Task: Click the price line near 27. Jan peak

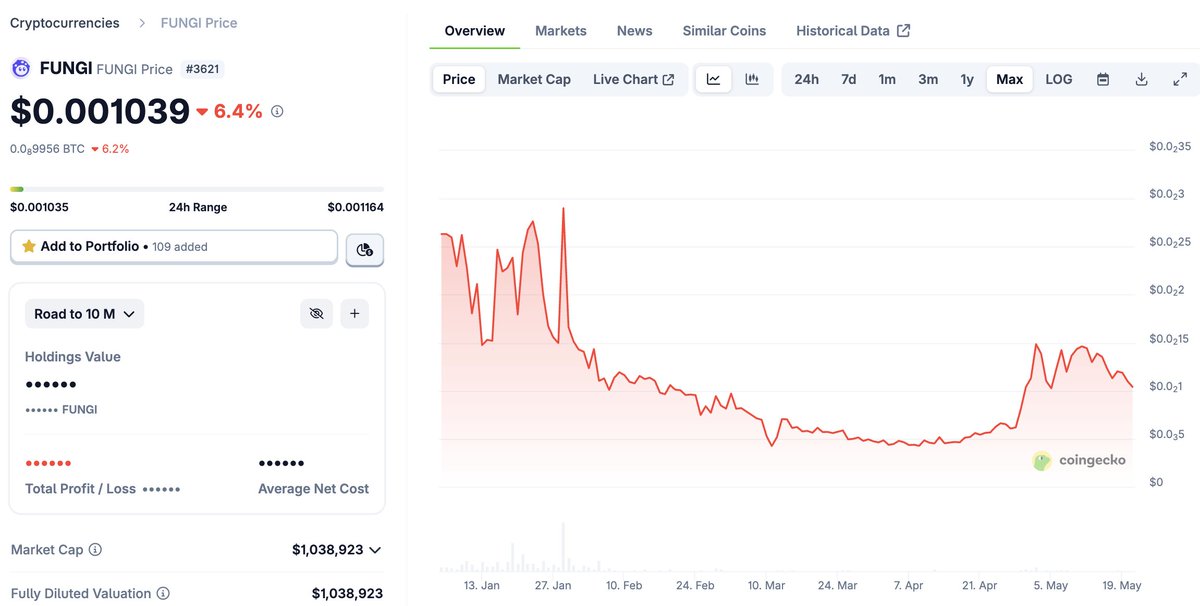Action: tap(563, 209)
